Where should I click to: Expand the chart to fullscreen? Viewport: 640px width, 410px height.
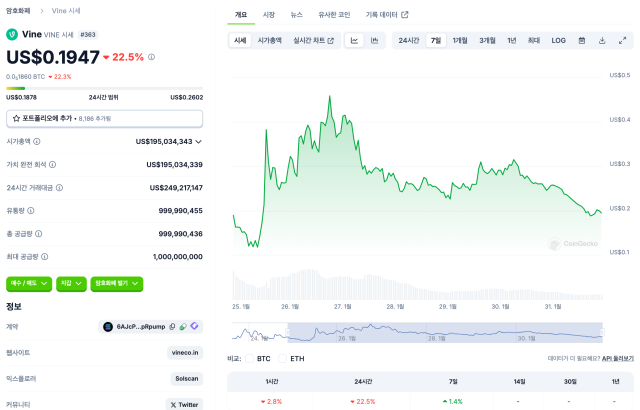click(x=623, y=41)
